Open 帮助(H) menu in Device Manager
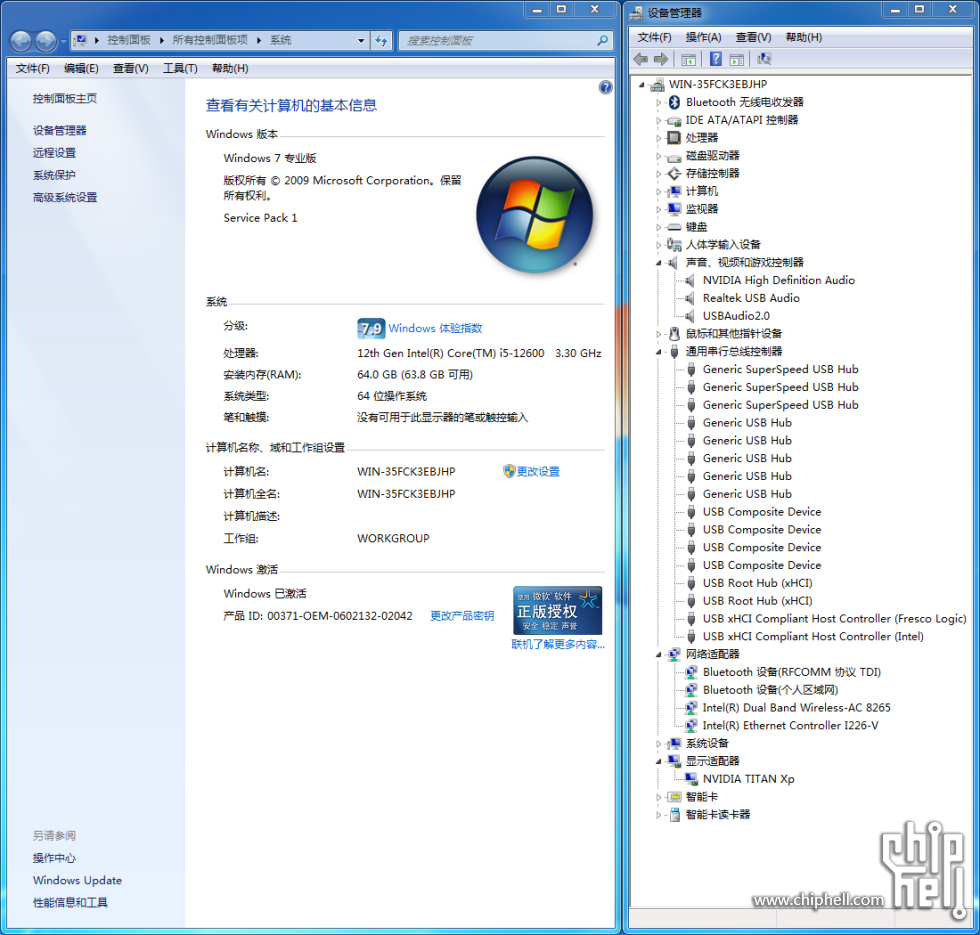The image size is (980, 935). (804, 38)
